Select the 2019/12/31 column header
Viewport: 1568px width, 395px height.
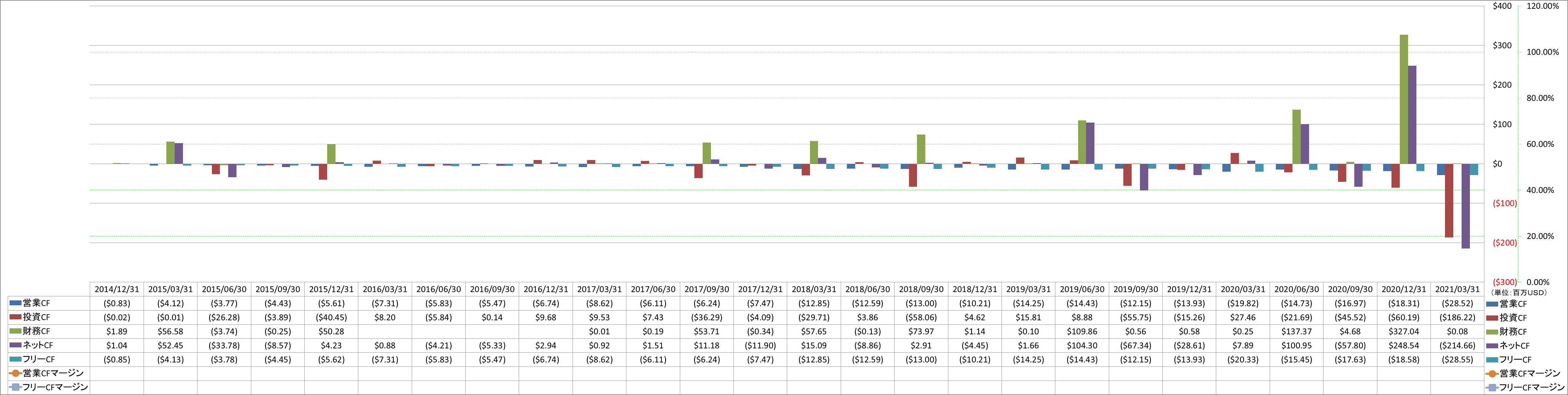pyautogui.click(x=1189, y=289)
